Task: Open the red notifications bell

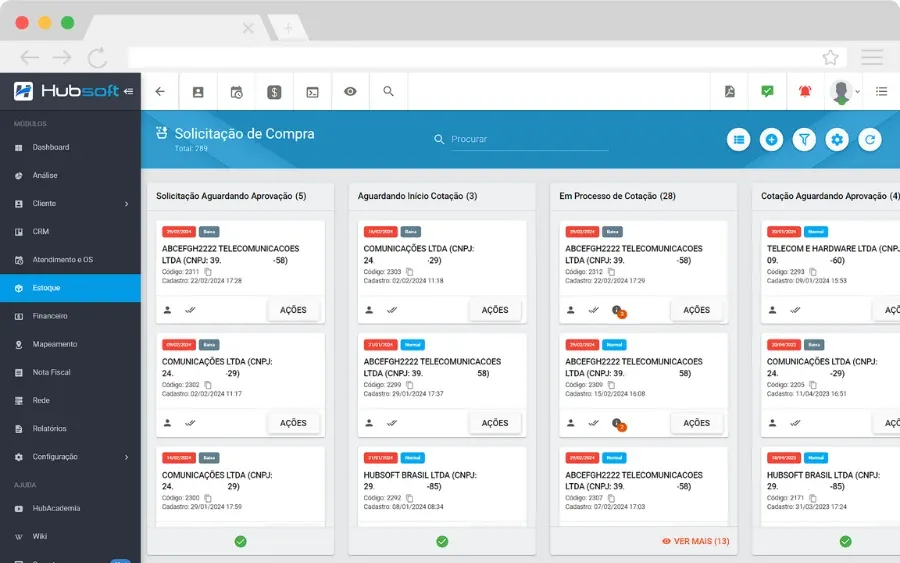Action: [805, 91]
